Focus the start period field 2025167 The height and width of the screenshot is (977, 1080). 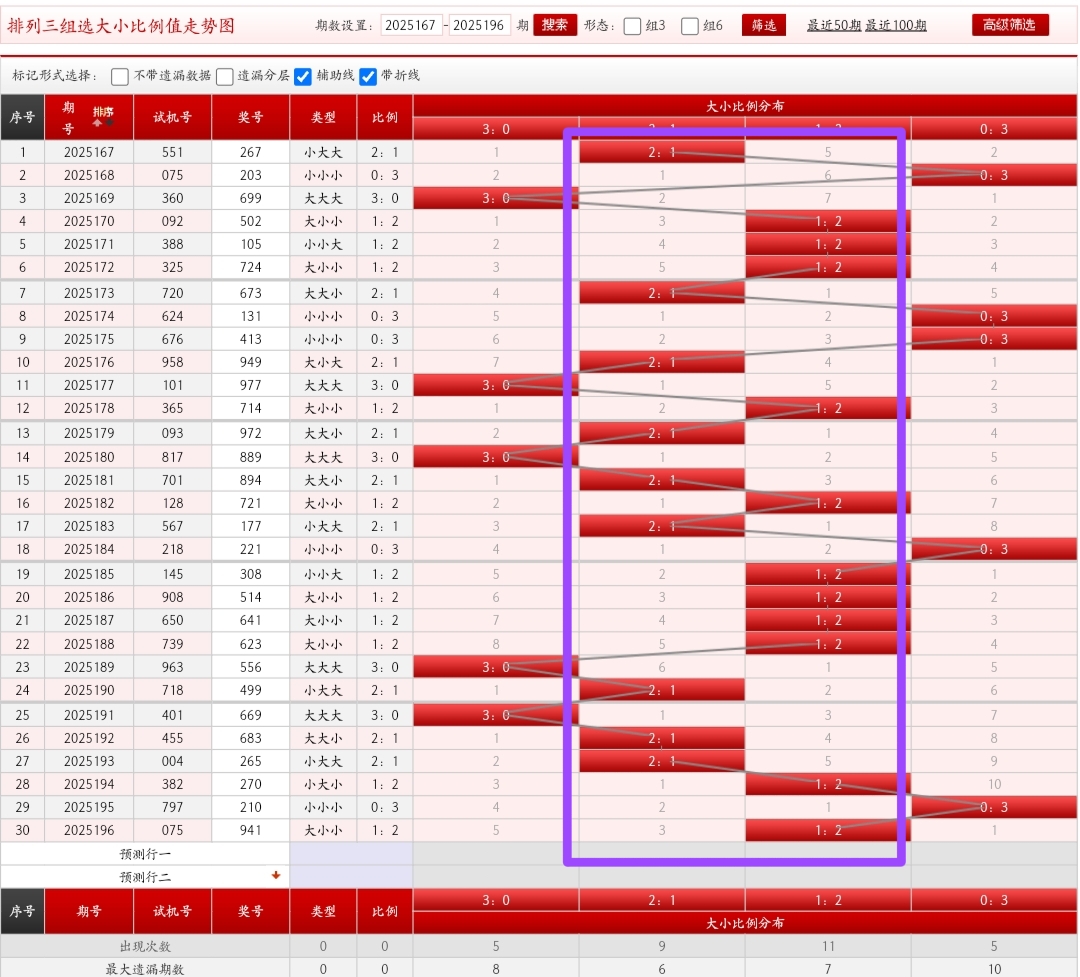[411, 25]
